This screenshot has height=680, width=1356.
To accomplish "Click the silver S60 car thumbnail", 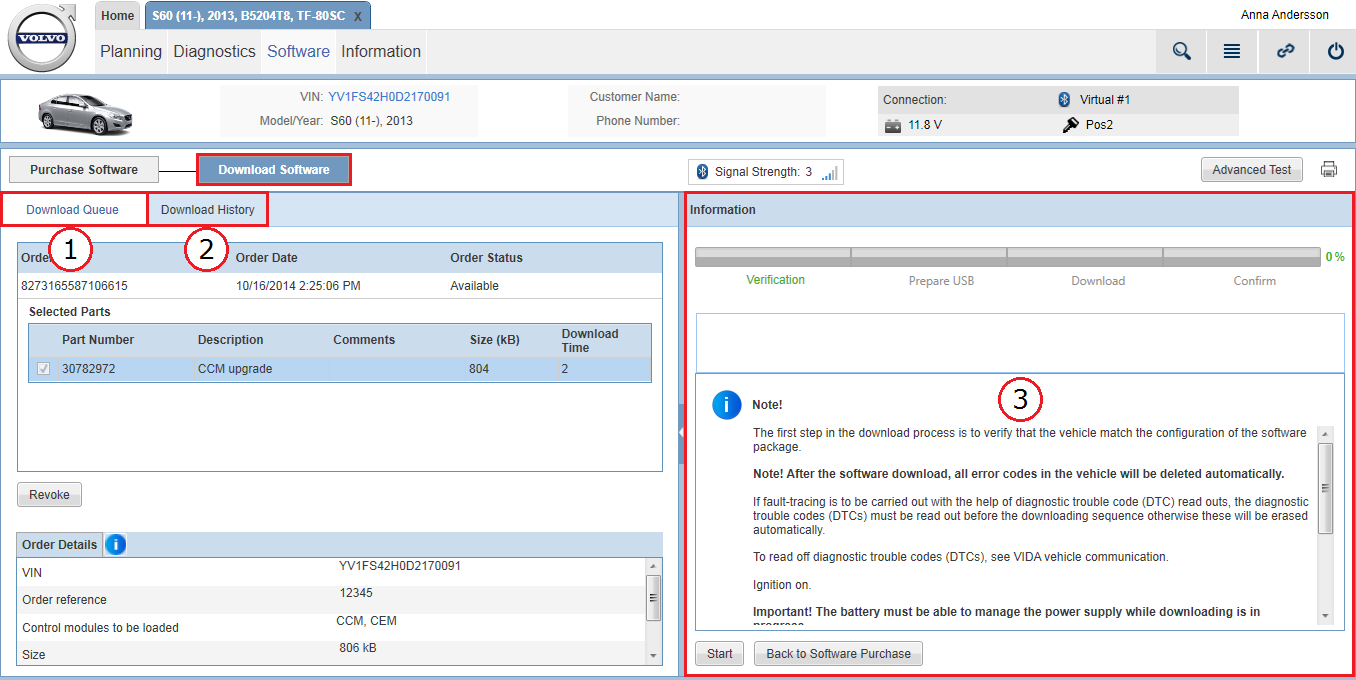I will [x=84, y=112].
